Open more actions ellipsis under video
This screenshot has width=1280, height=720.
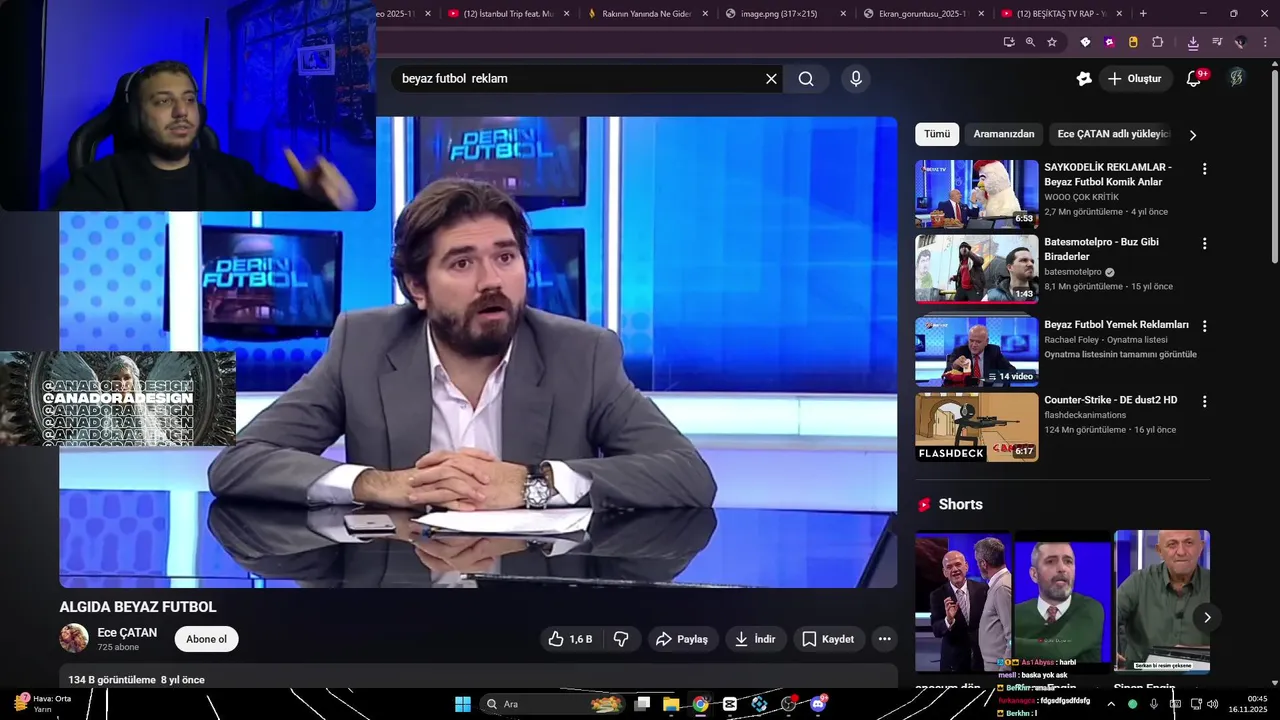click(884, 639)
